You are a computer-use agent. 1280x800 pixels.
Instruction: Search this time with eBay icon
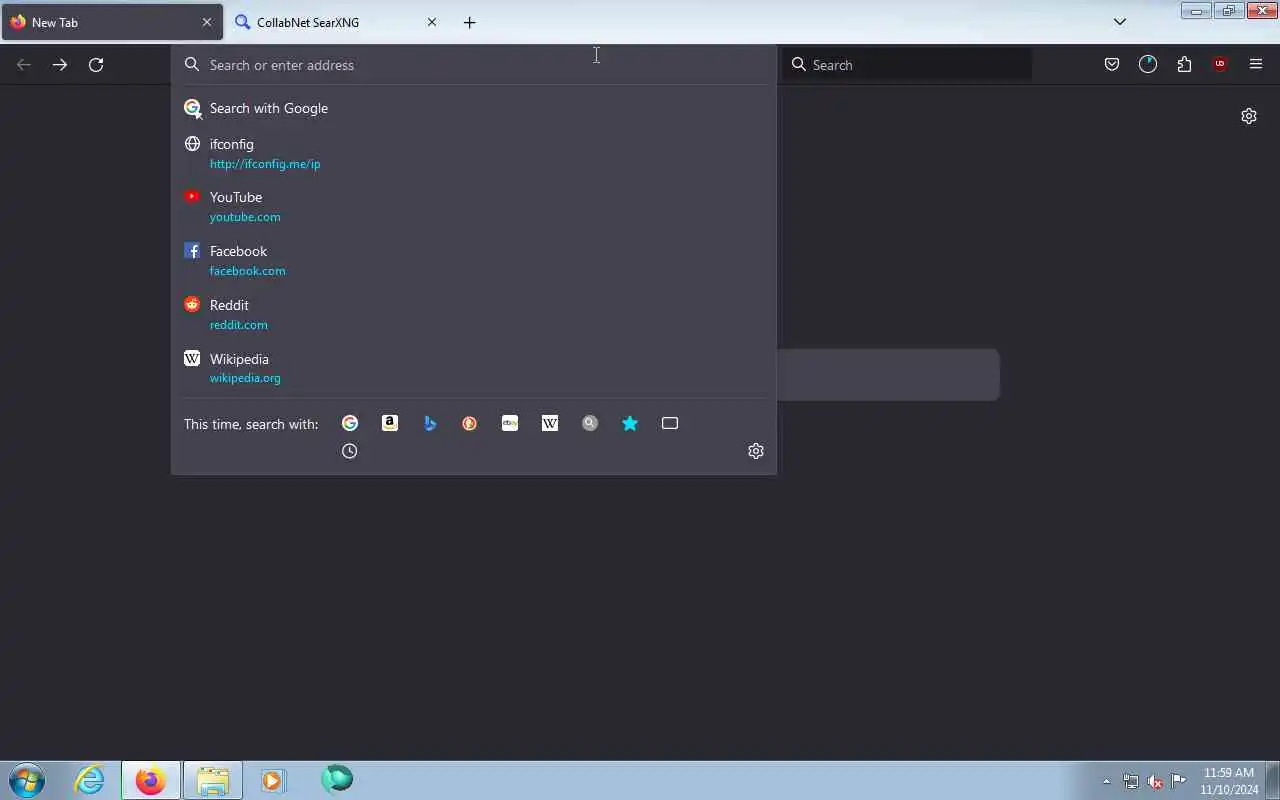[x=510, y=423]
